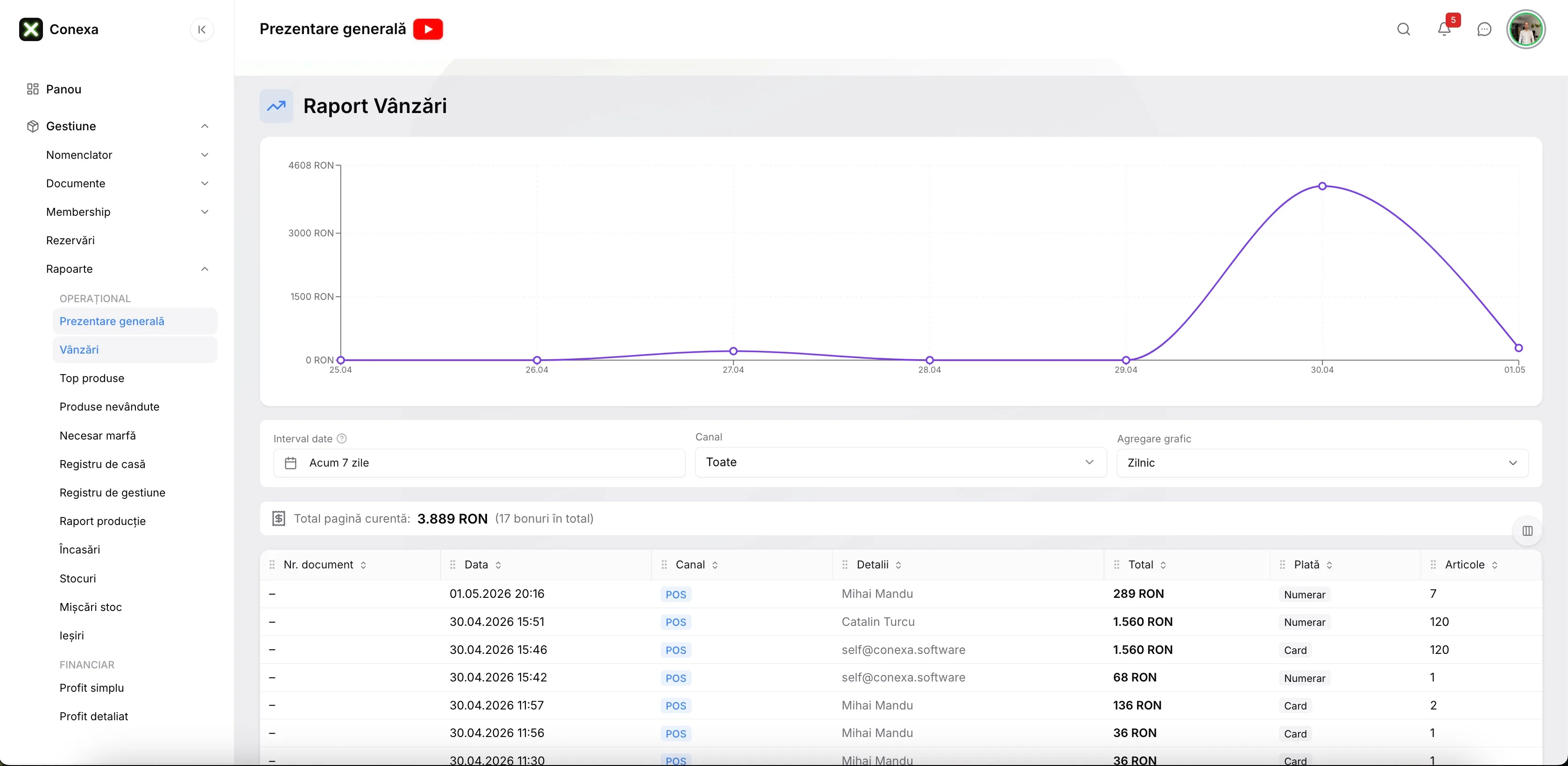Expand the Nomenclator submenu
Image resolution: width=1568 pixels, height=766 pixels.
point(205,155)
